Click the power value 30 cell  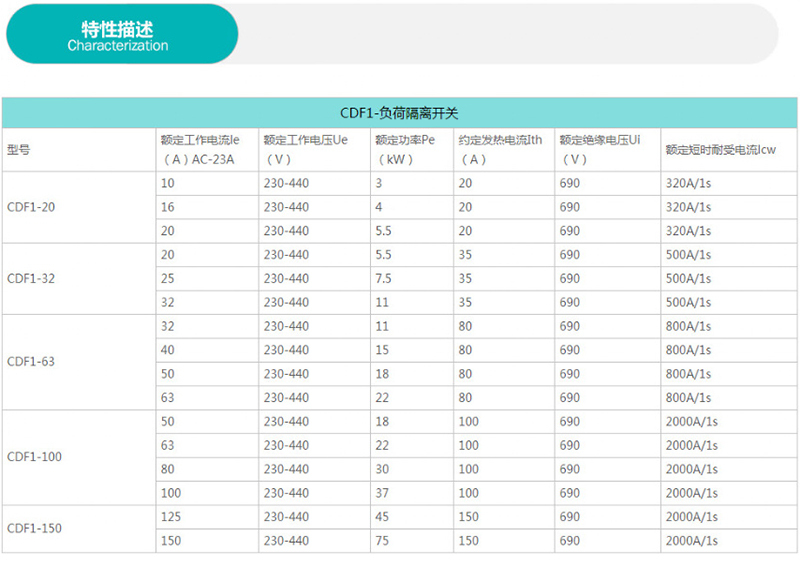tap(412, 470)
